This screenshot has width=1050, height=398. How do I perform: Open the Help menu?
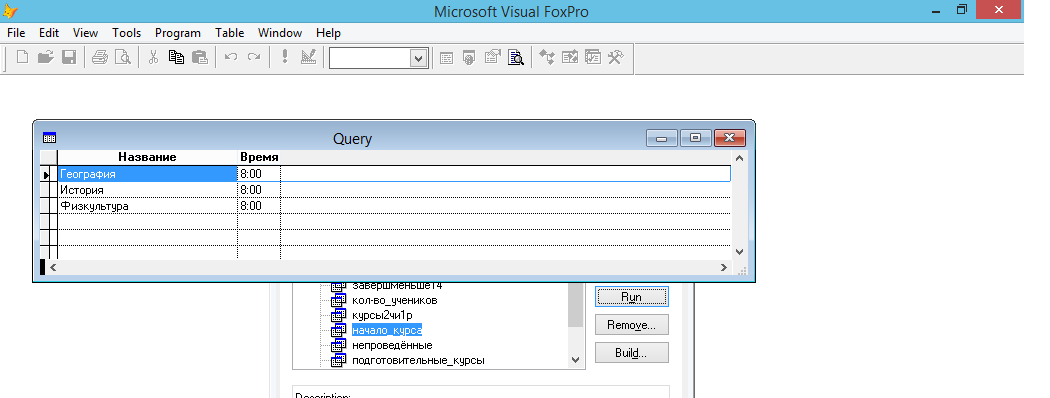pyautogui.click(x=328, y=33)
